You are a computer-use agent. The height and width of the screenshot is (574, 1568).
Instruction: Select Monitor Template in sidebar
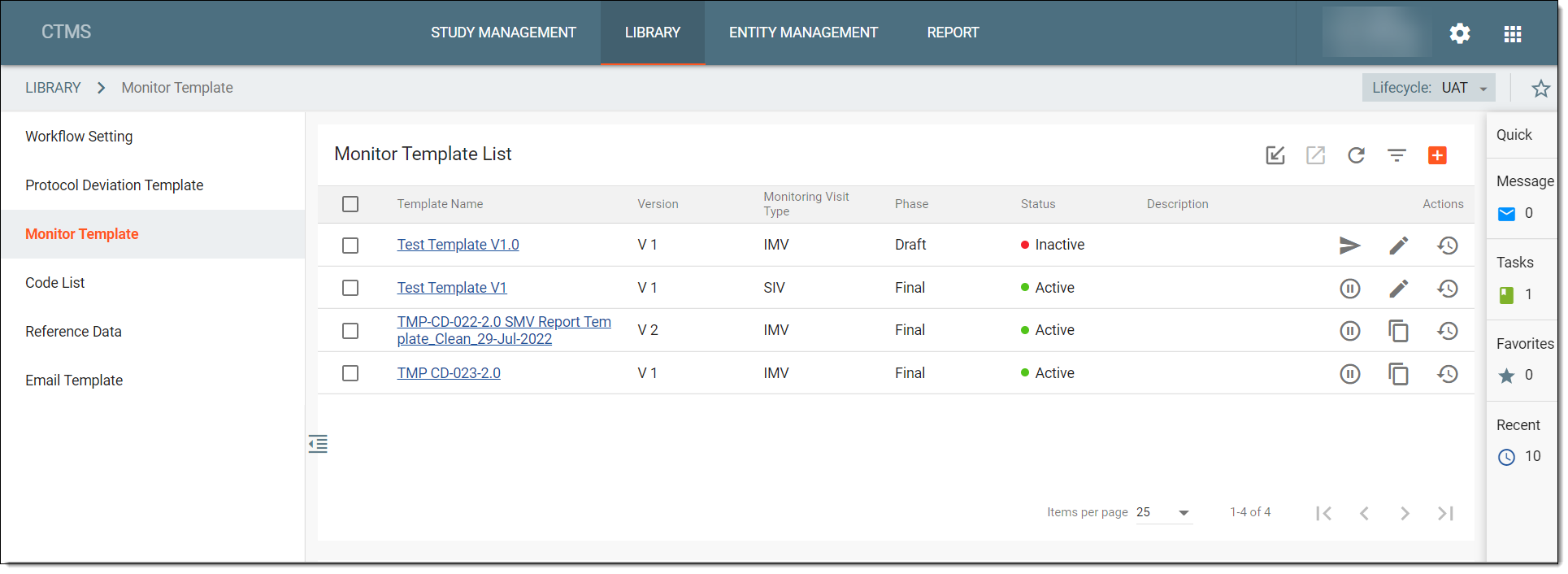pyautogui.click(x=153, y=234)
